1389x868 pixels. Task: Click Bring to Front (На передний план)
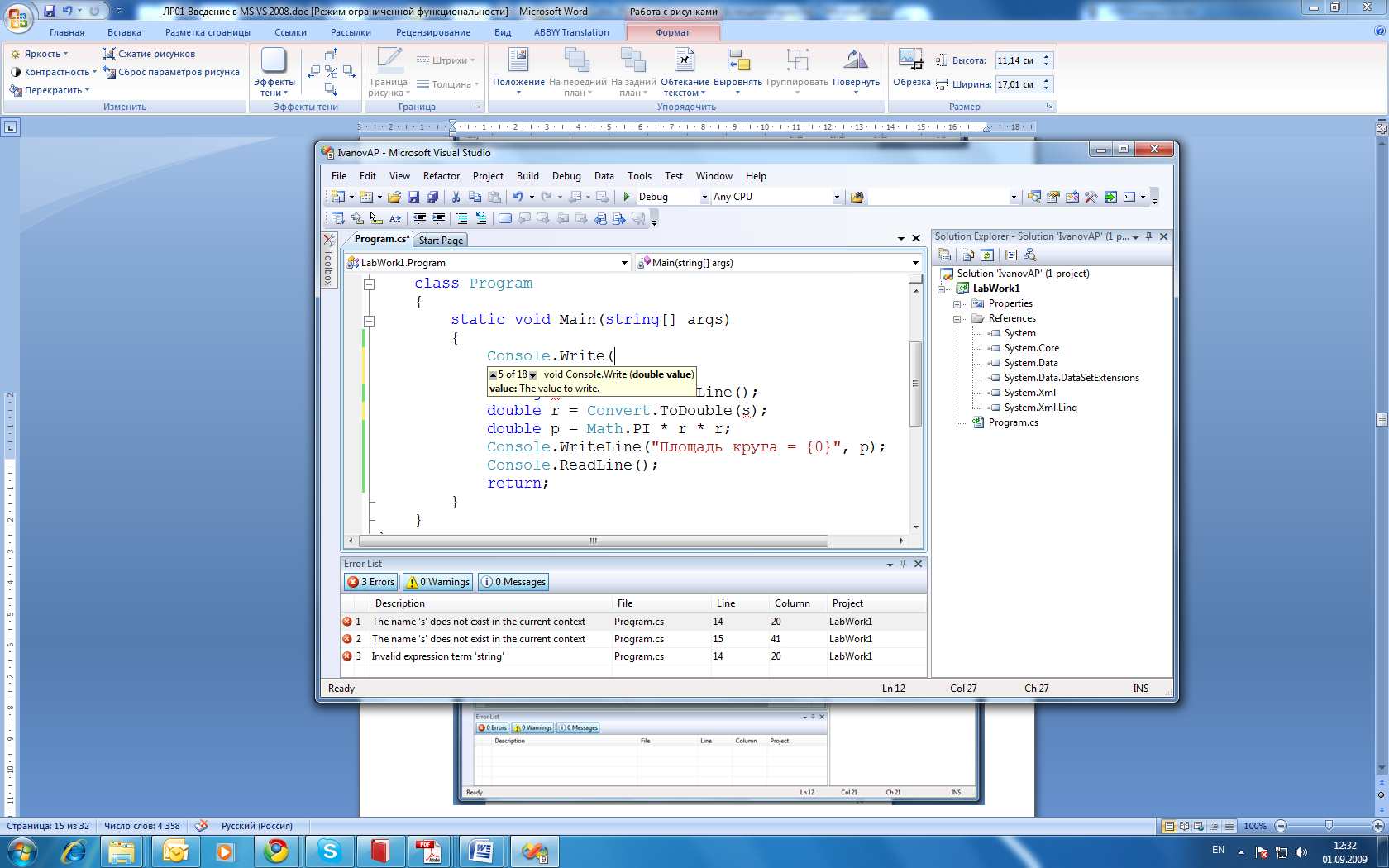coord(577,71)
